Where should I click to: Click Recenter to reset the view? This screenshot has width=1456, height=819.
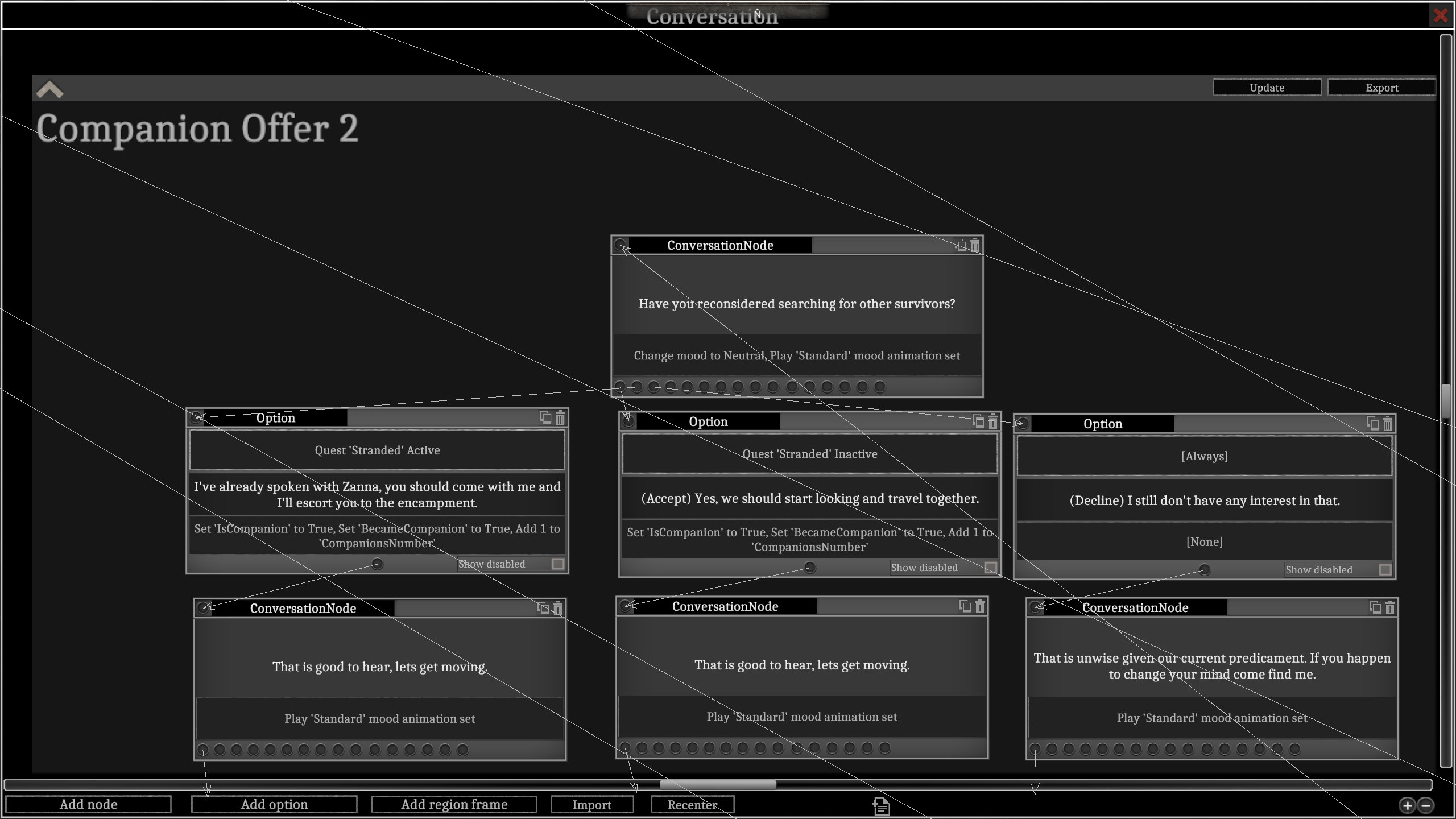click(x=692, y=804)
